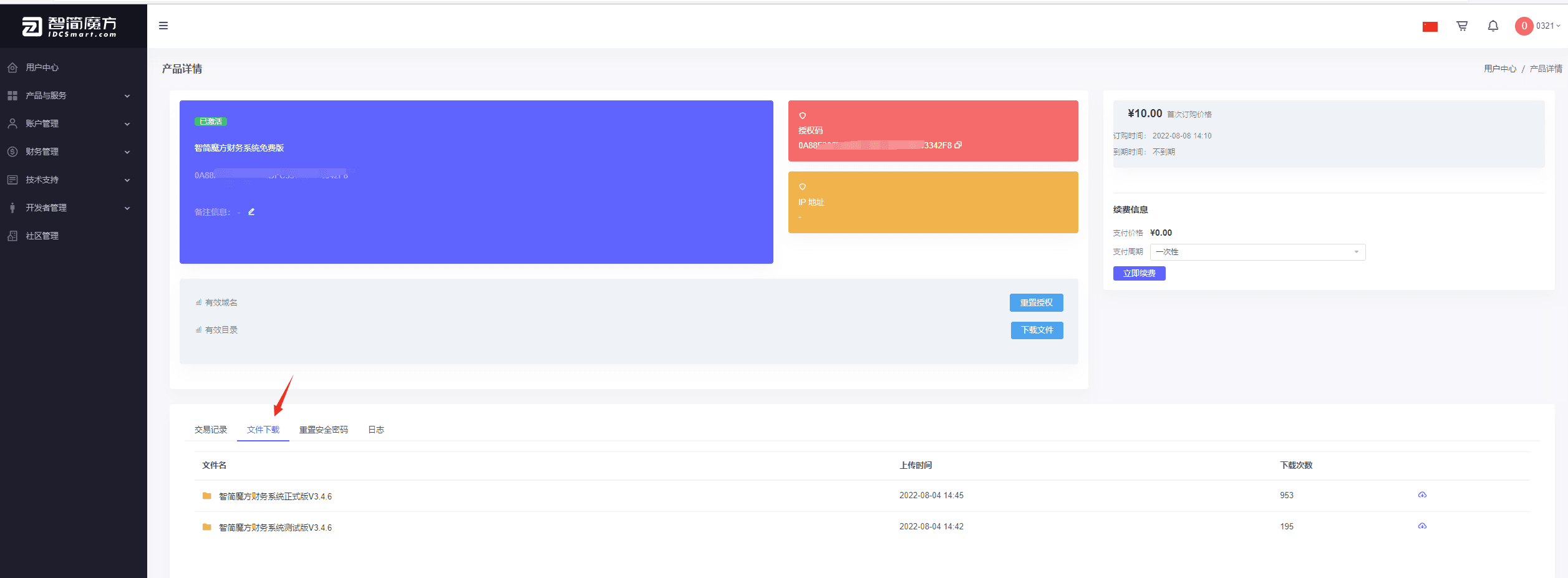Click folder icon for 测试版V3.4.6
The image size is (1568, 578).
[207, 527]
